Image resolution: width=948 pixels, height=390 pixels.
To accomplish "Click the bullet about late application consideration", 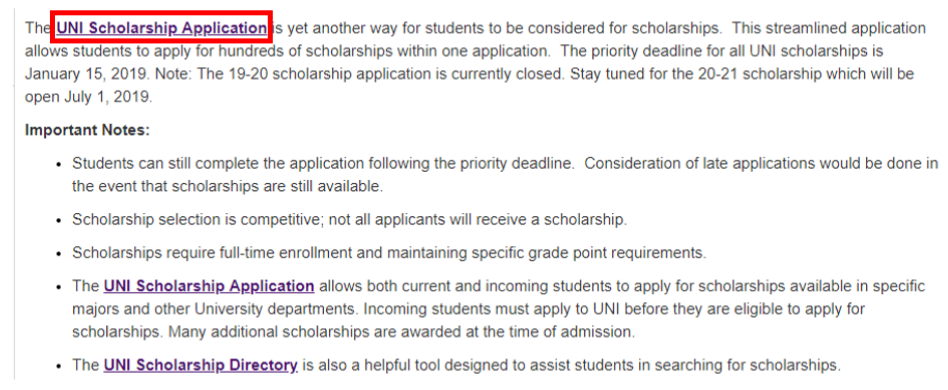I will click(x=505, y=175).
